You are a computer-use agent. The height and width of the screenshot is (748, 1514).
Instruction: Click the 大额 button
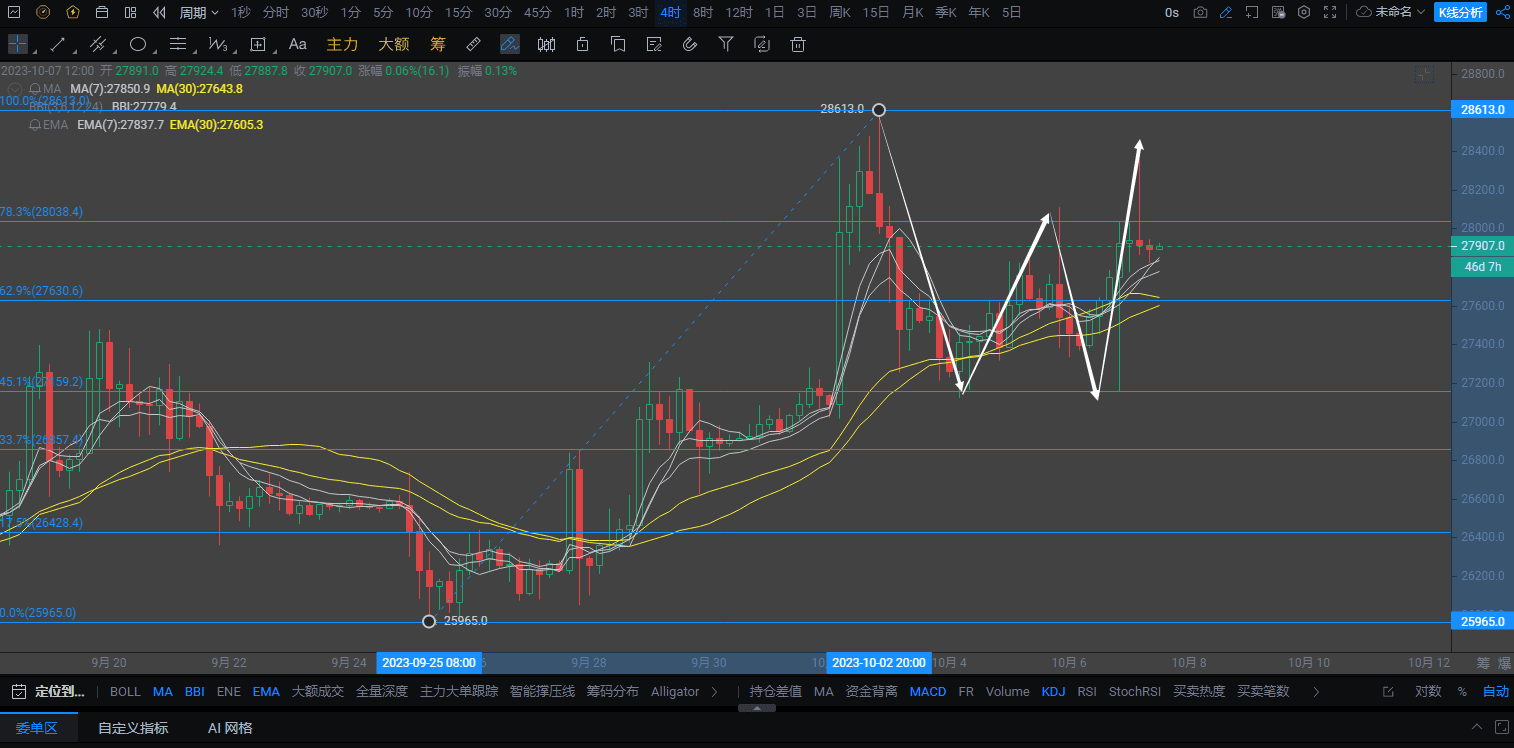click(394, 44)
